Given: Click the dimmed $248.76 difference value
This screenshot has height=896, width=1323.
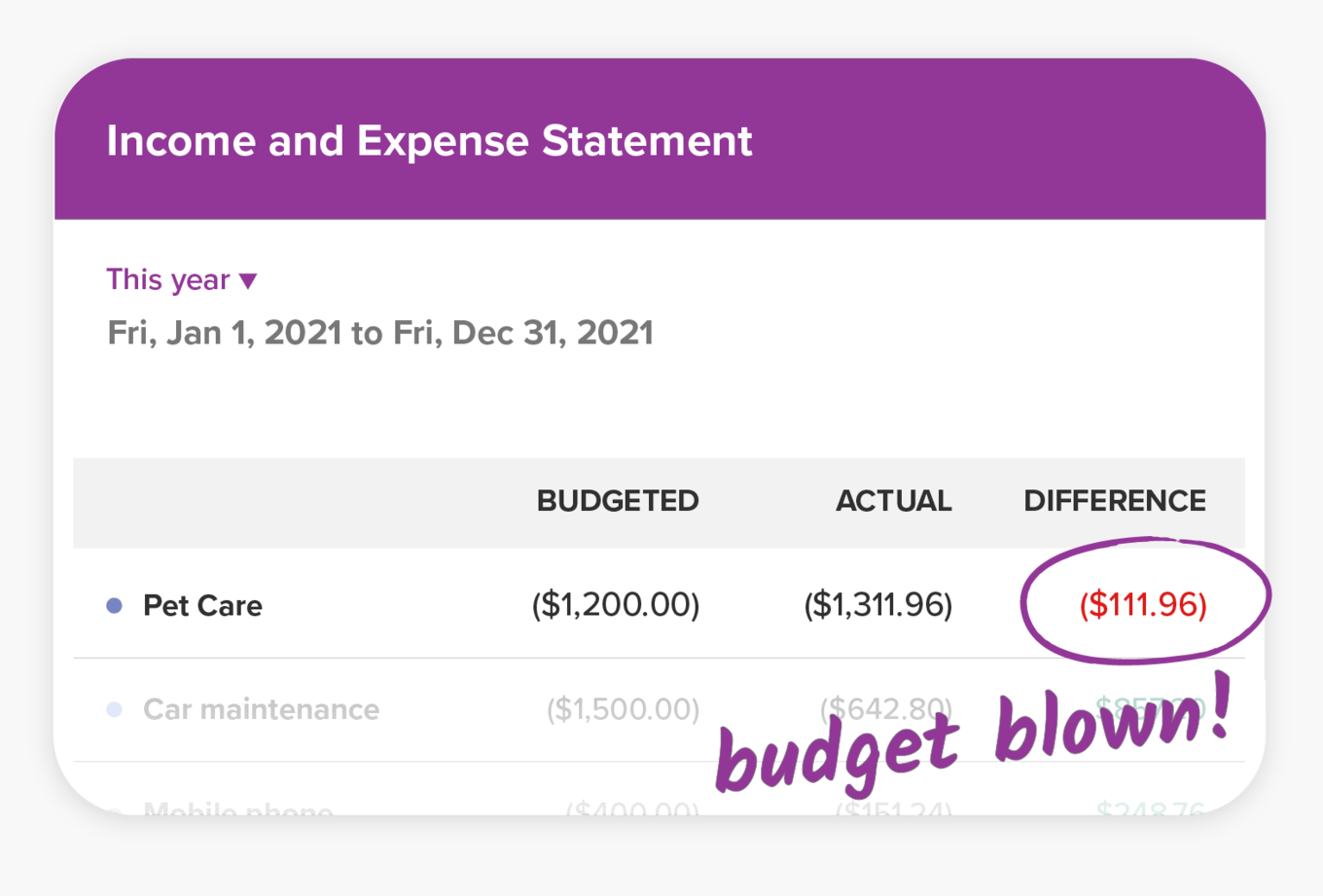Looking at the screenshot, I should pos(1152,812).
